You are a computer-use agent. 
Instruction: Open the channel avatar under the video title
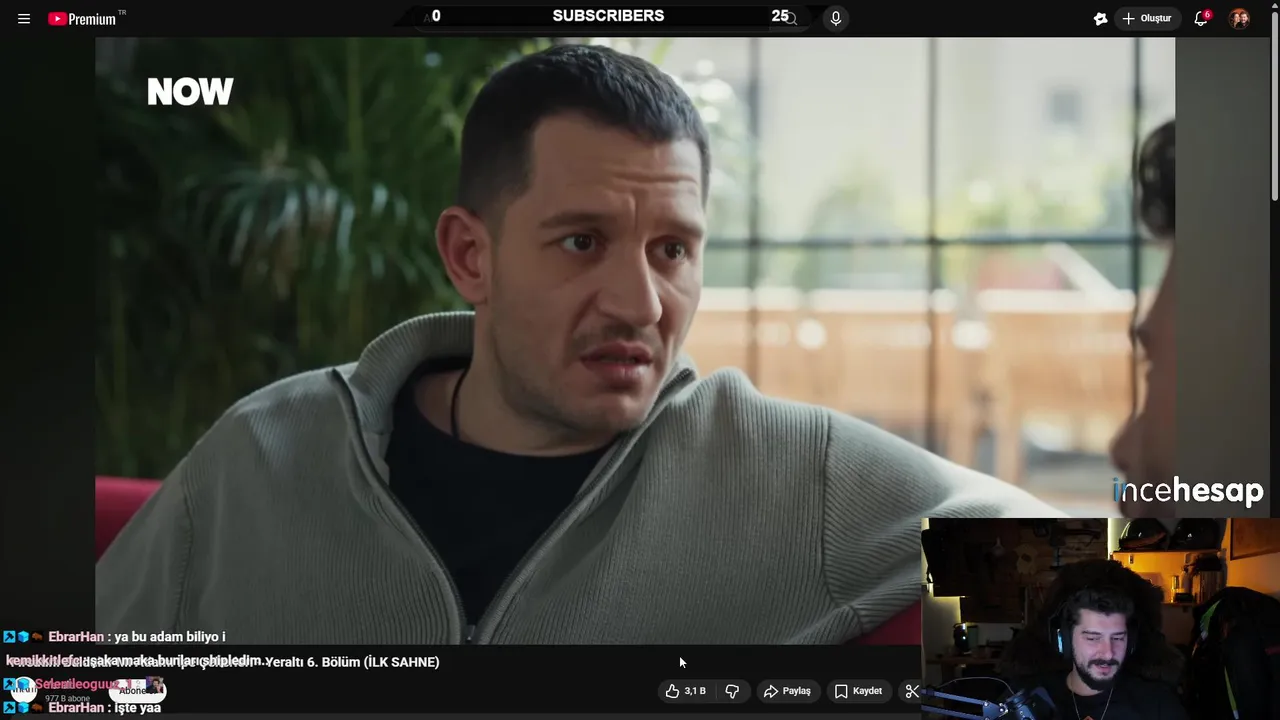point(22,689)
